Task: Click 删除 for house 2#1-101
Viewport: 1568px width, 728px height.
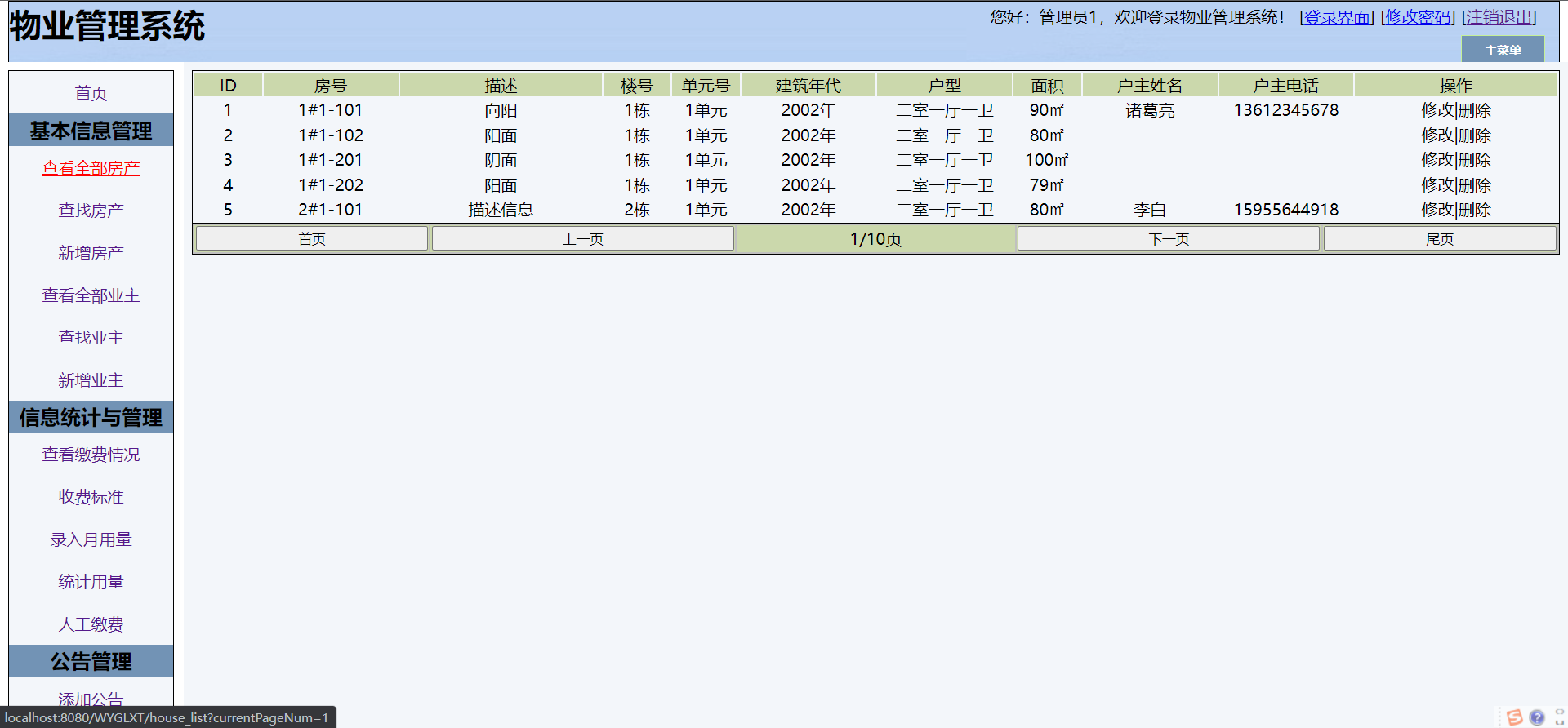Action: (x=1475, y=210)
